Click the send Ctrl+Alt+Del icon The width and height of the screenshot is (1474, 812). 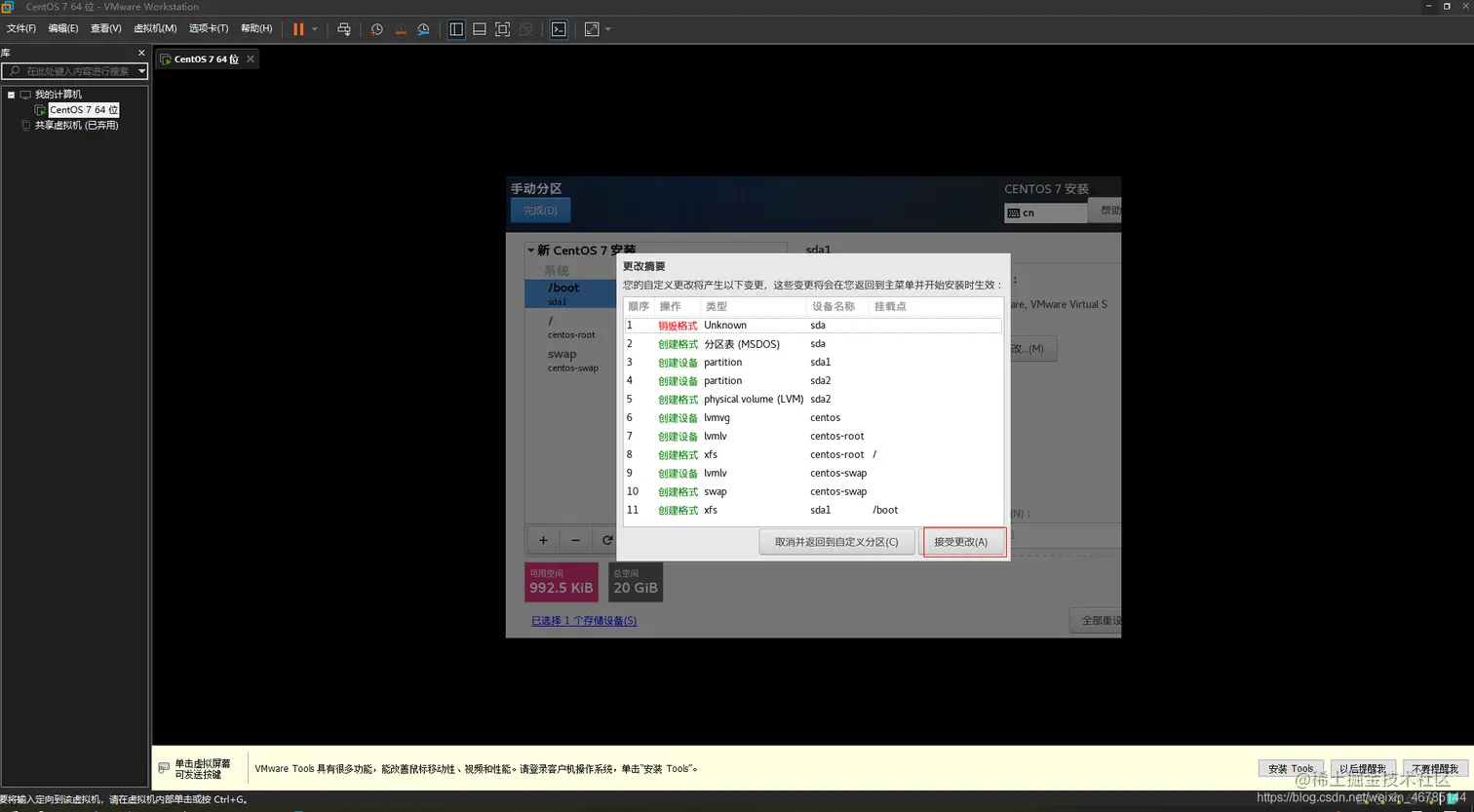tap(344, 29)
